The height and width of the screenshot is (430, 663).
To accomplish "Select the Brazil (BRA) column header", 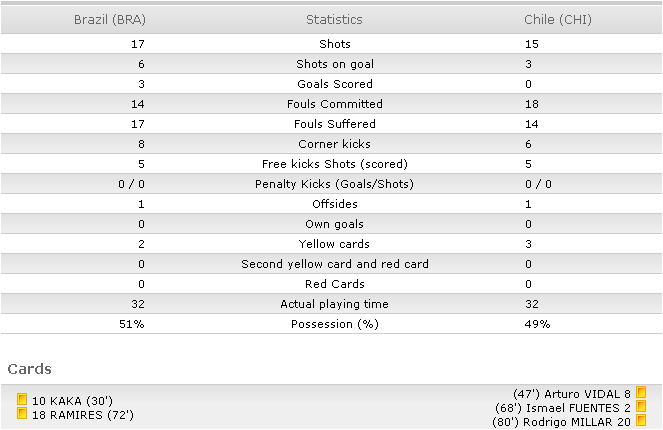I will (x=110, y=19).
